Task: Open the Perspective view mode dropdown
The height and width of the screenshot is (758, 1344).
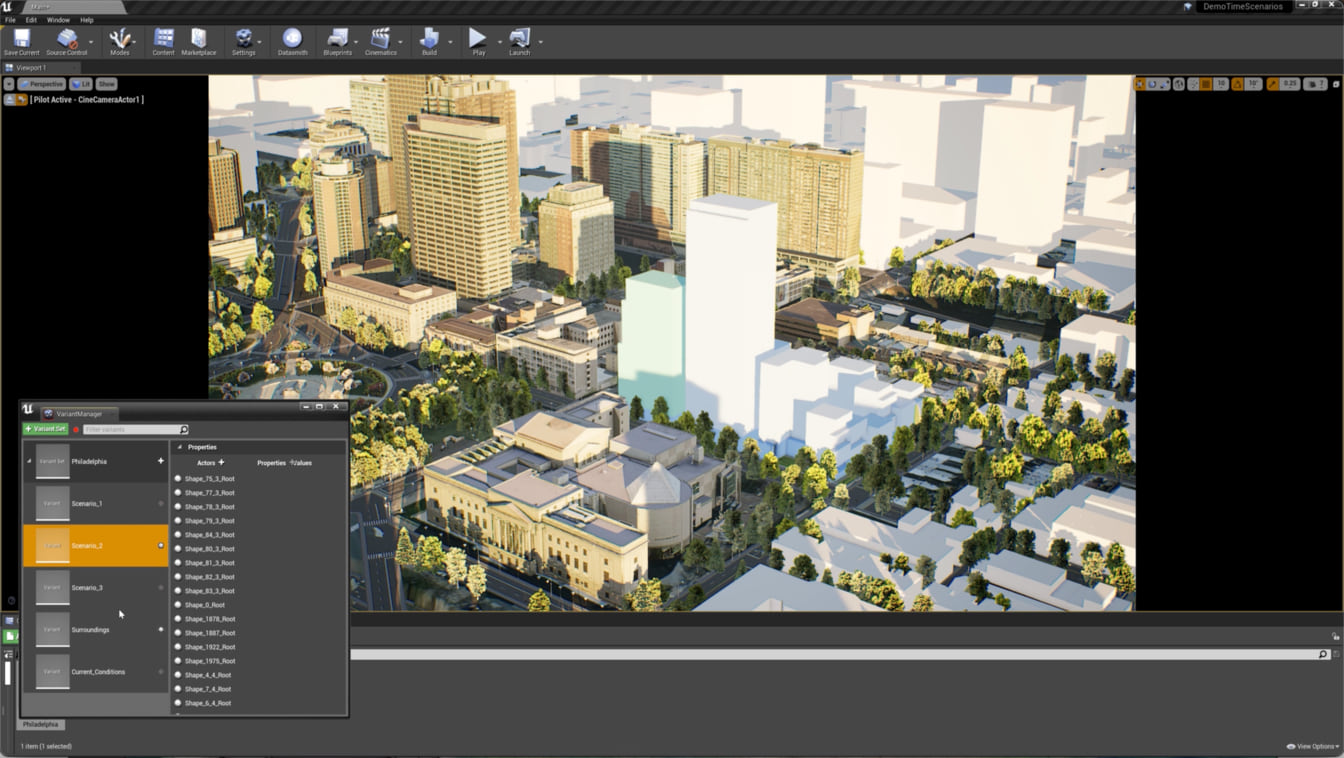Action: [42, 84]
